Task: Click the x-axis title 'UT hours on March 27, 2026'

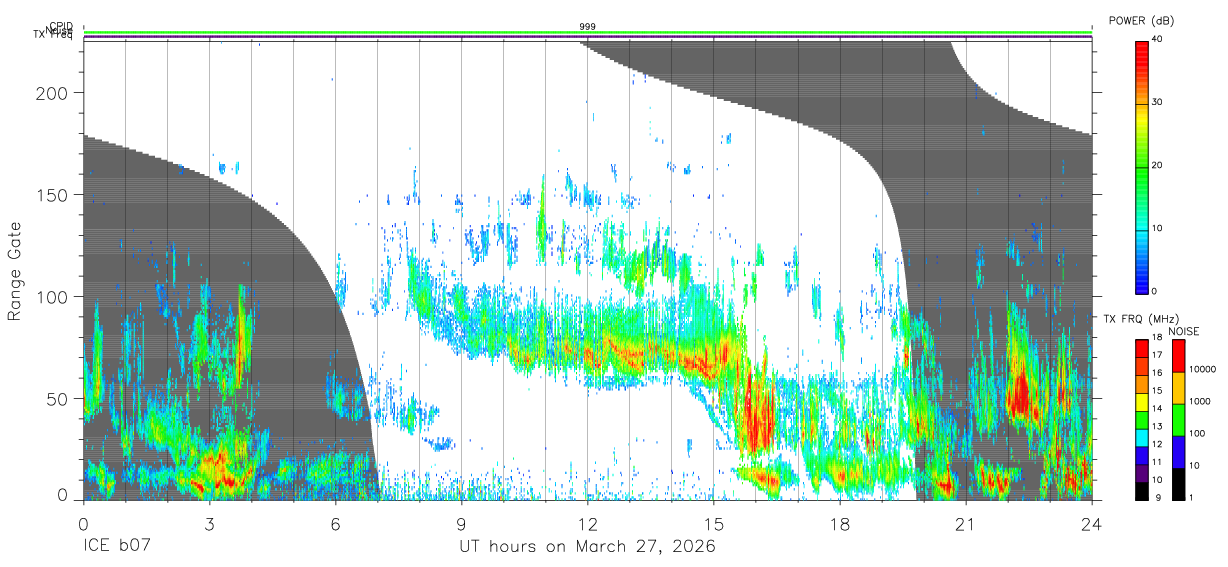Action: pos(587,548)
